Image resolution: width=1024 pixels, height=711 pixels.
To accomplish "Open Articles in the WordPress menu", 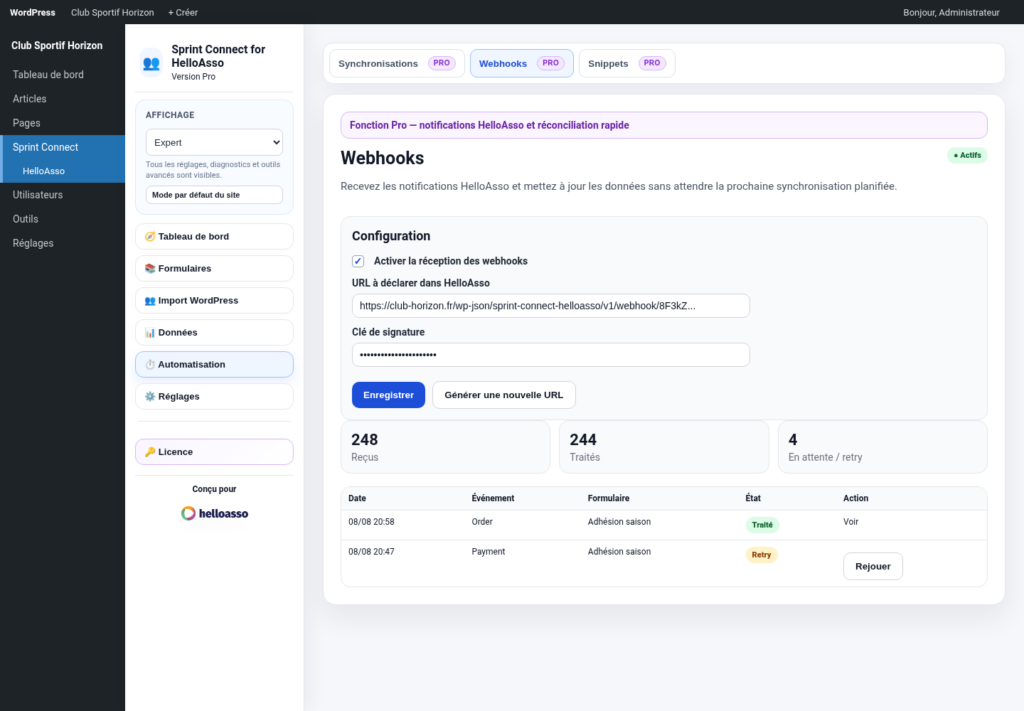I will click(x=62, y=99).
